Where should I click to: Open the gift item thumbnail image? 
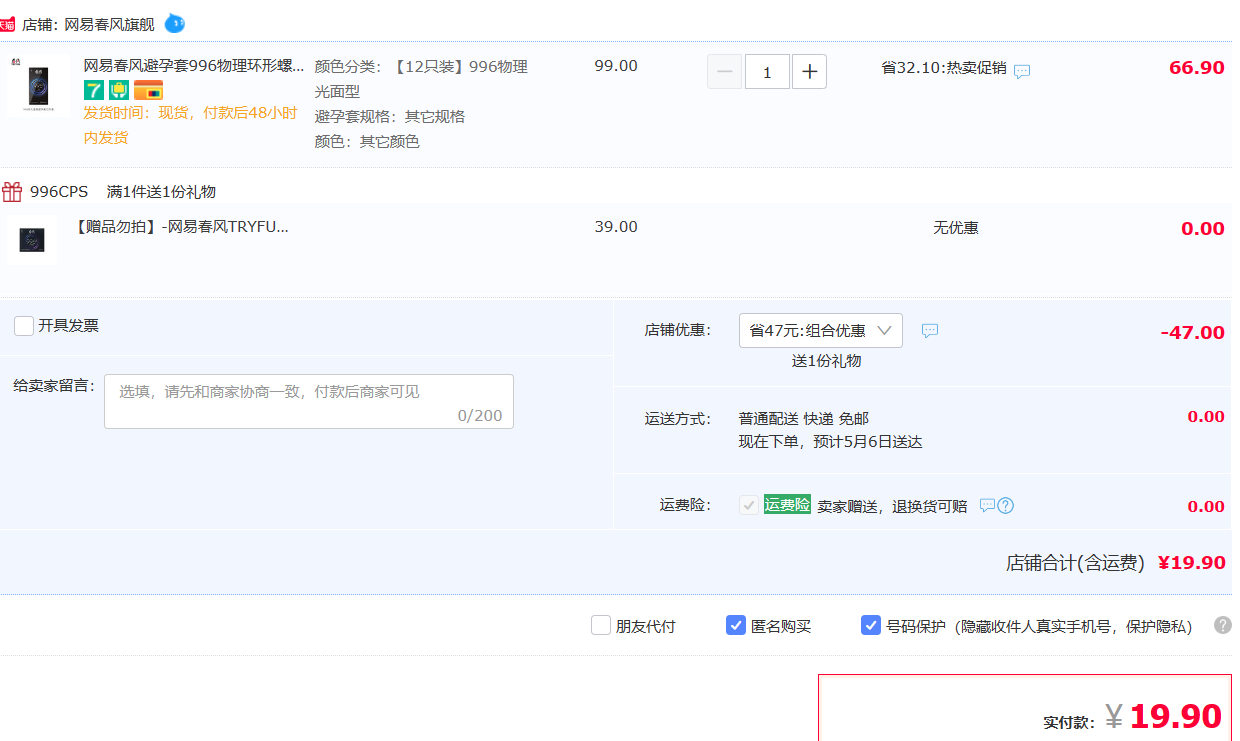[x=32, y=240]
